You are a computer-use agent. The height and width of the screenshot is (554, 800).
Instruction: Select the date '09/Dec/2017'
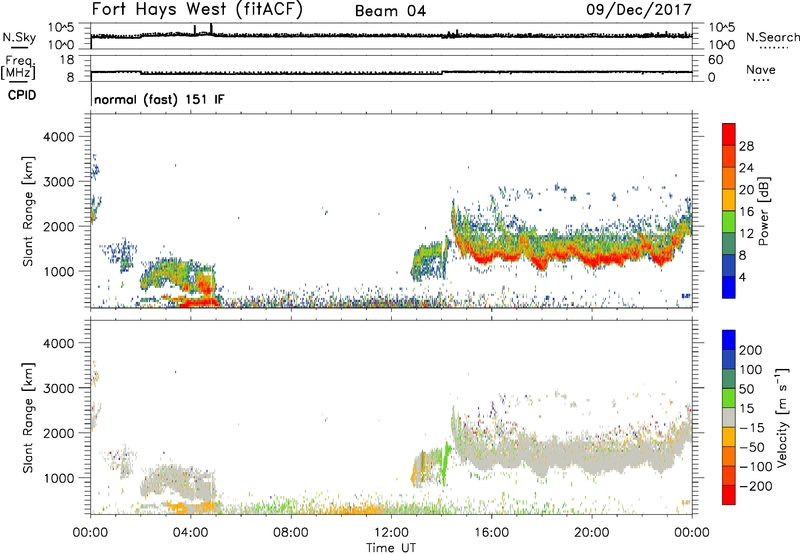639,10
